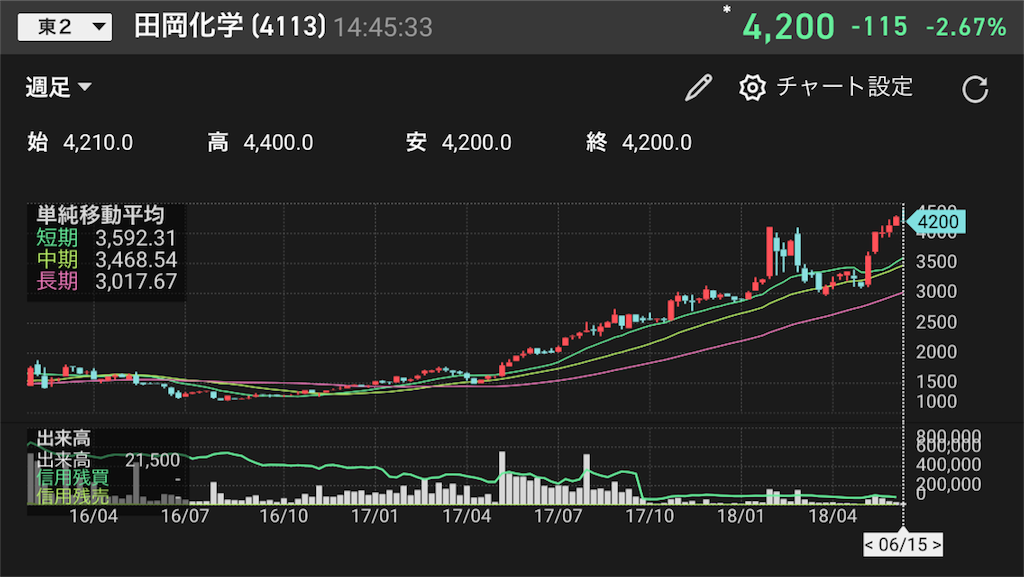Screen dimensions: 1024x577
Task: Click the 出来高 21,500 volume value
Action: [x=108, y=460]
